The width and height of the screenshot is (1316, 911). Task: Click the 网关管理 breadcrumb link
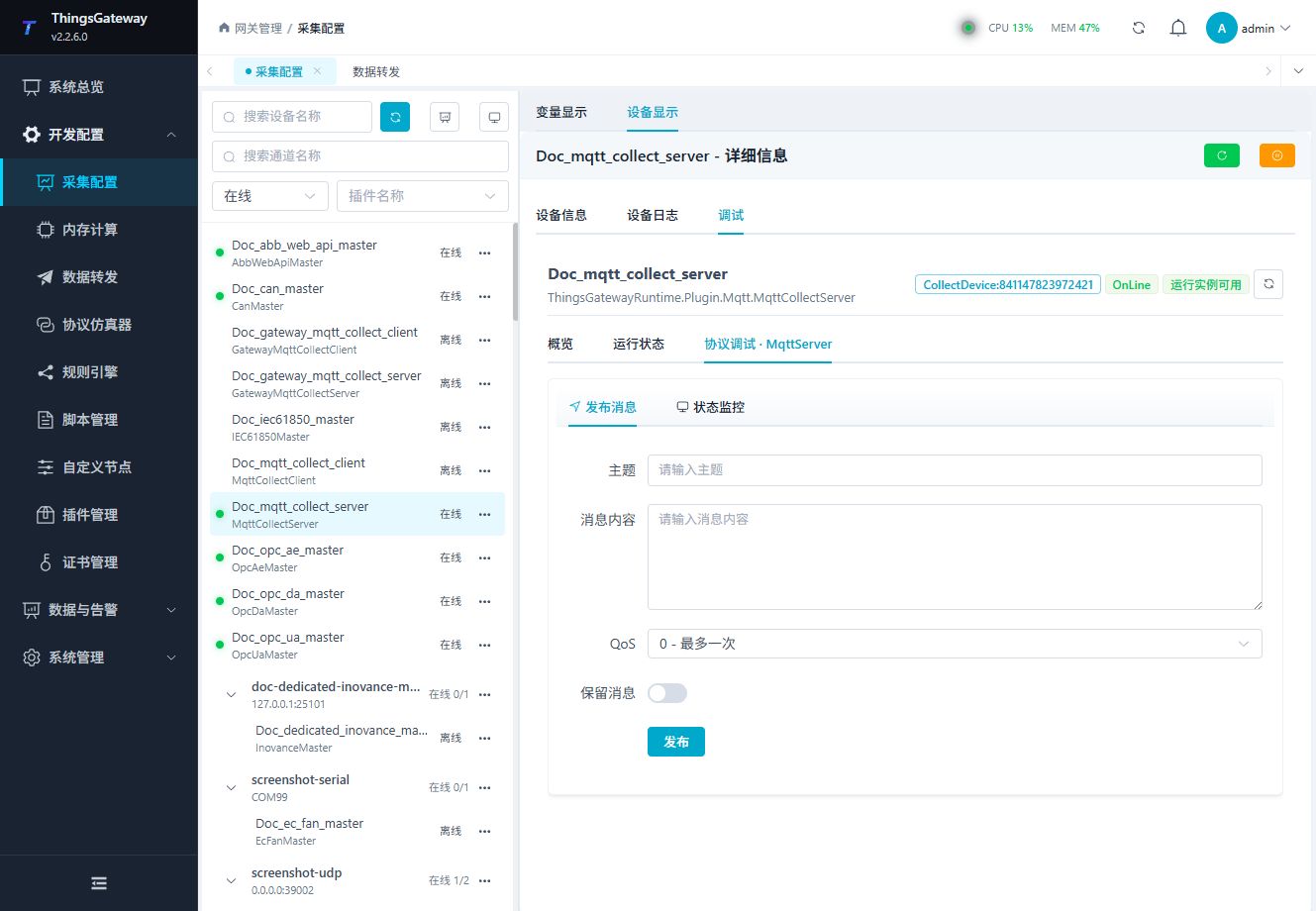pos(257,28)
